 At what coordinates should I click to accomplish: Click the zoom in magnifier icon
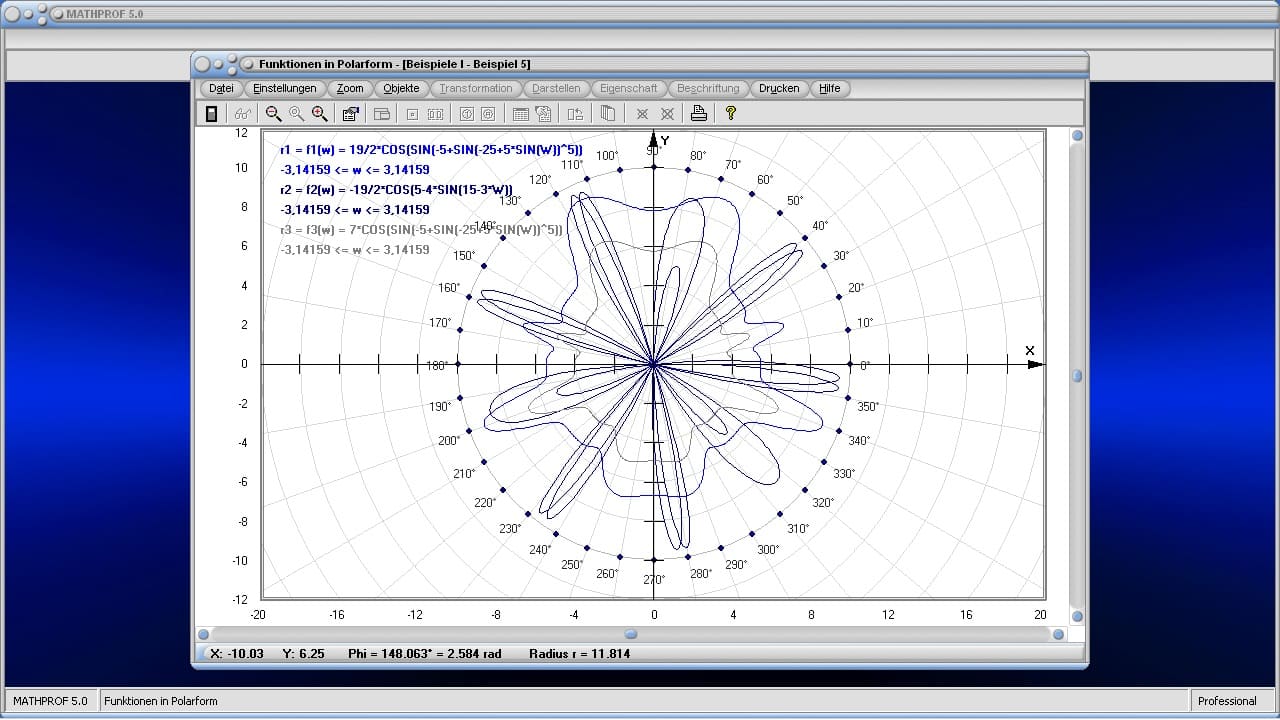point(319,114)
